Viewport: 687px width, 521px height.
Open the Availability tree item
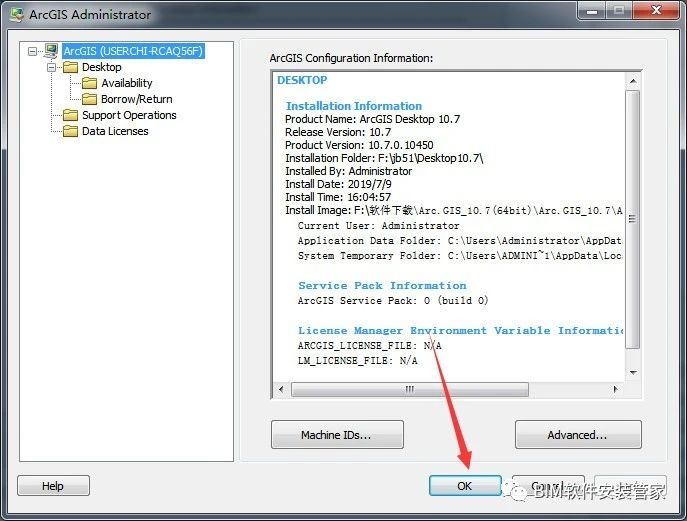click(127, 83)
